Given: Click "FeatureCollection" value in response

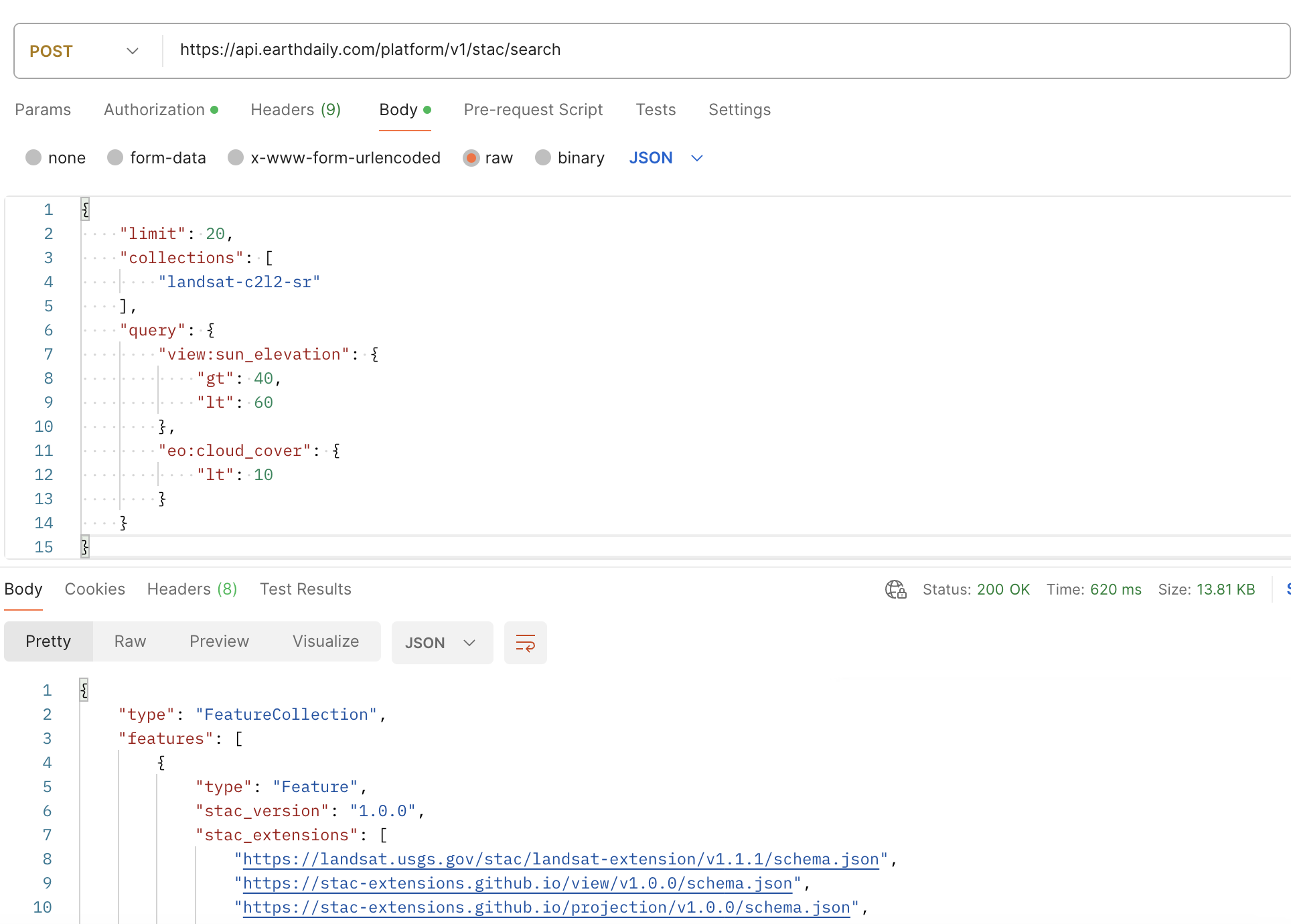Looking at the screenshot, I should (287, 714).
